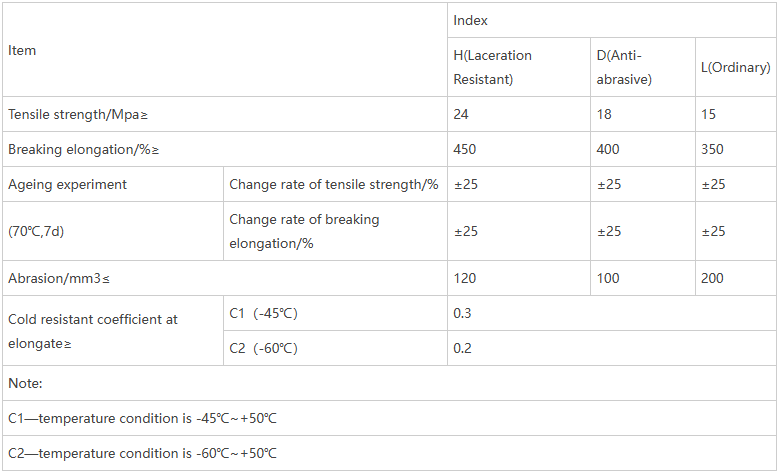This screenshot has height=473, width=779.
Task: Select breaking elongation value 450
Action: pos(465,149)
